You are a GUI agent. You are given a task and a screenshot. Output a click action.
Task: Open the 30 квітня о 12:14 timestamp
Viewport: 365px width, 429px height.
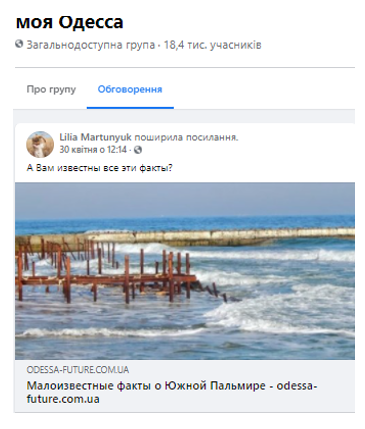93,150
